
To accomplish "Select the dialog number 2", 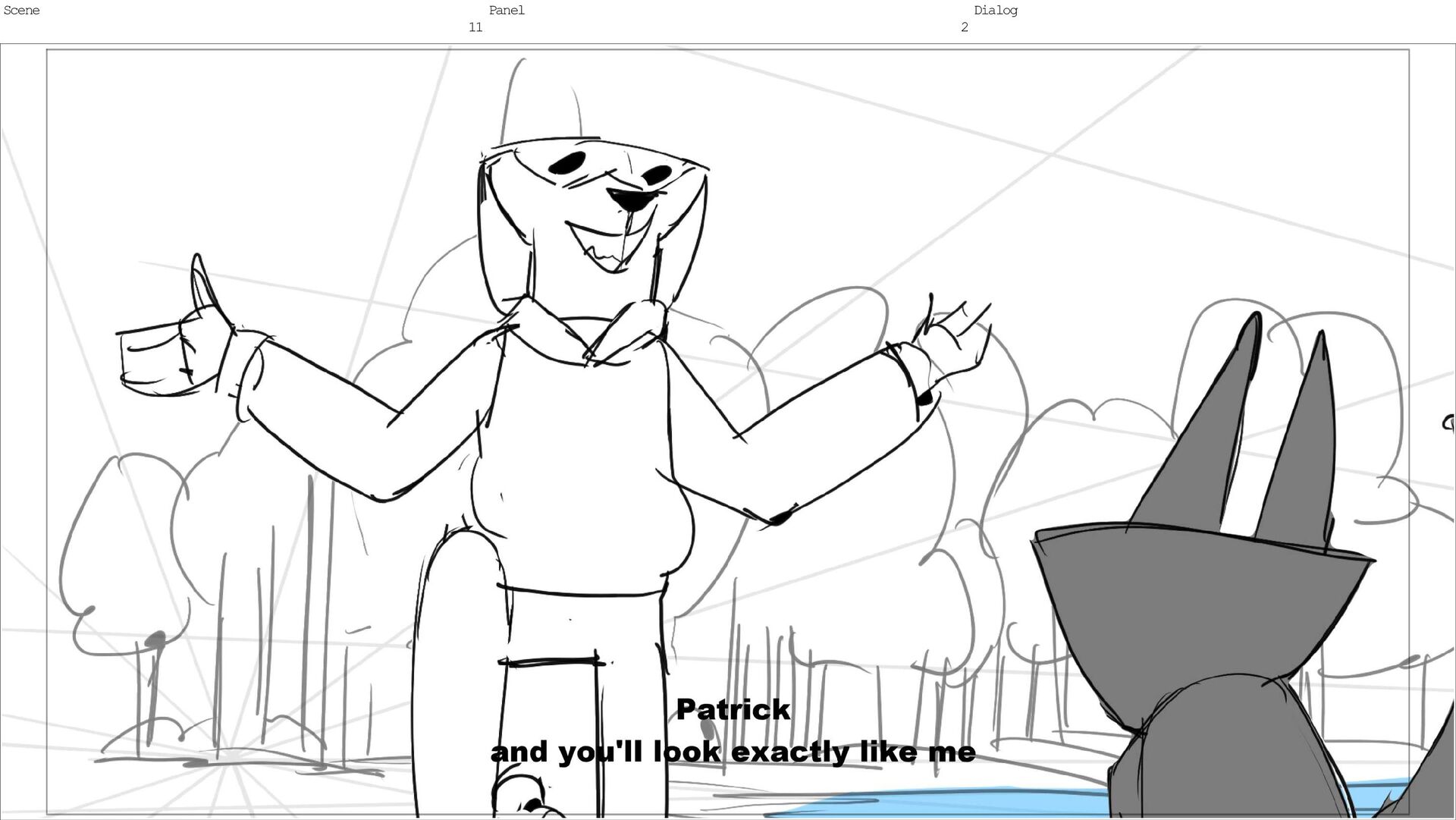I will (964, 27).
